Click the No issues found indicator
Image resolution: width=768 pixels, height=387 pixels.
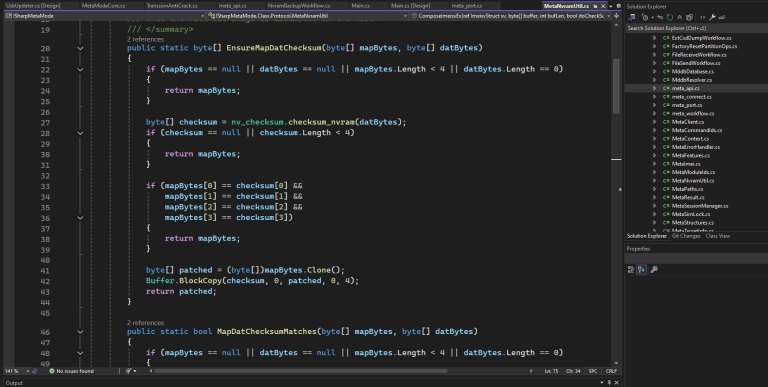71,371
